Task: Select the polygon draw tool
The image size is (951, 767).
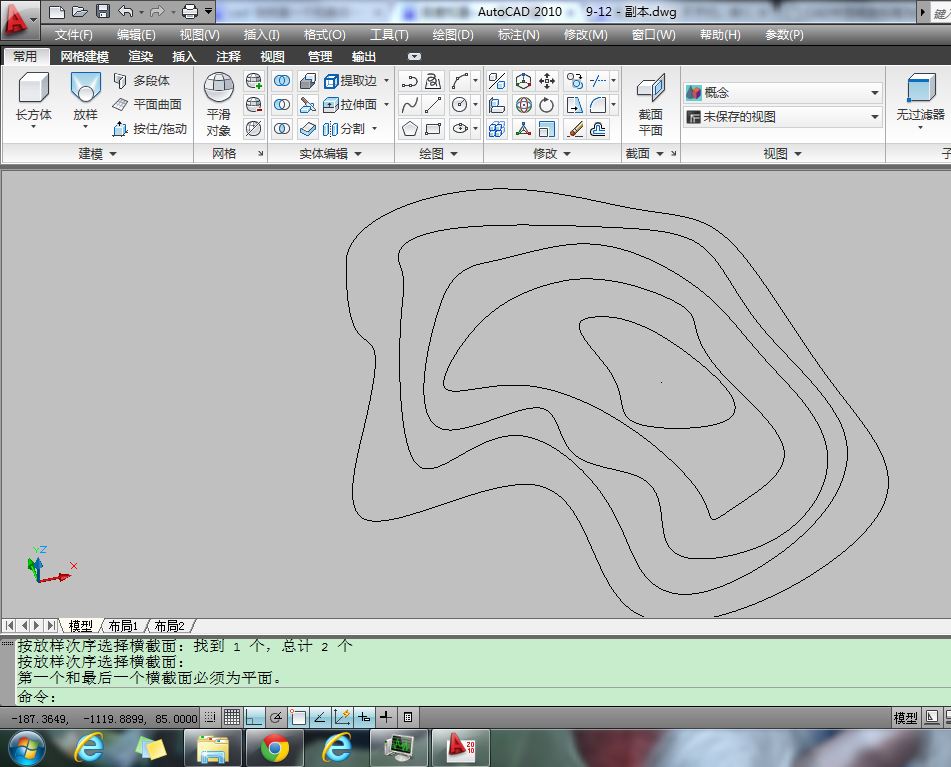Action: (x=409, y=129)
